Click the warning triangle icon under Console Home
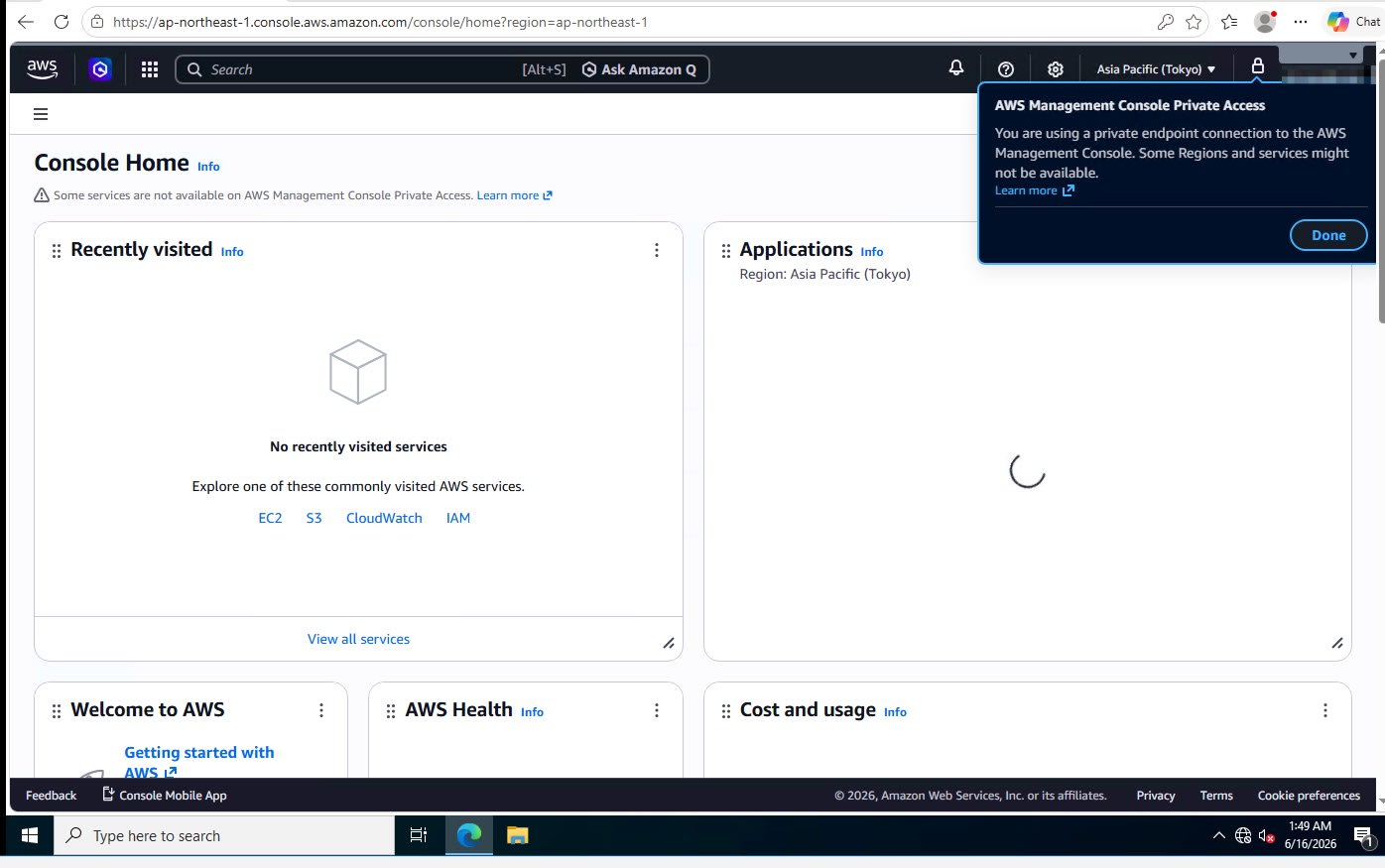This screenshot has width=1385, height=868. coord(42,195)
